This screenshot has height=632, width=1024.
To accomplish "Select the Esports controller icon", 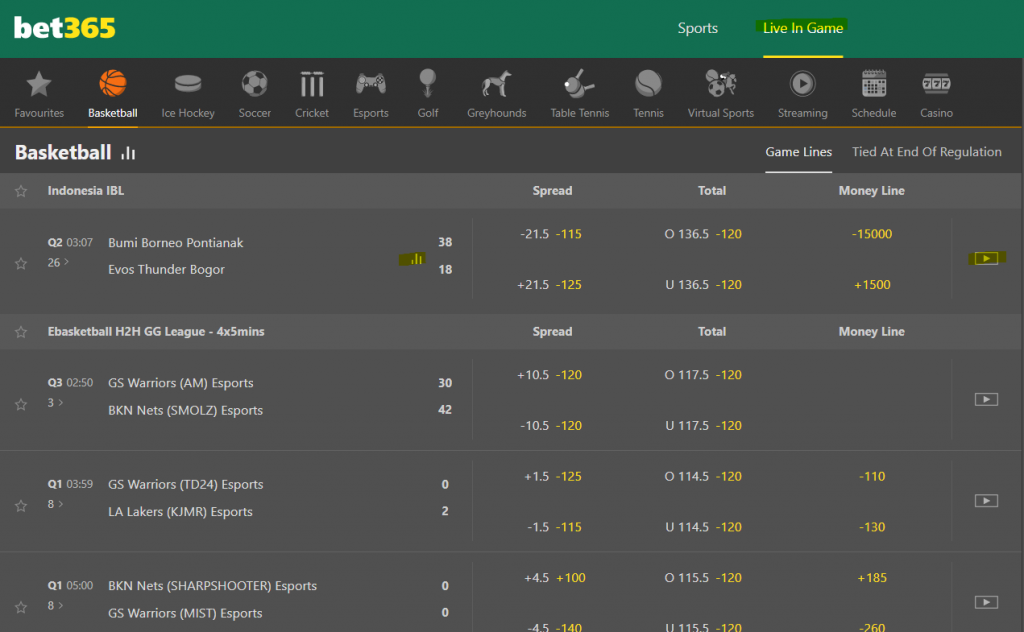I will [x=370, y=84].
